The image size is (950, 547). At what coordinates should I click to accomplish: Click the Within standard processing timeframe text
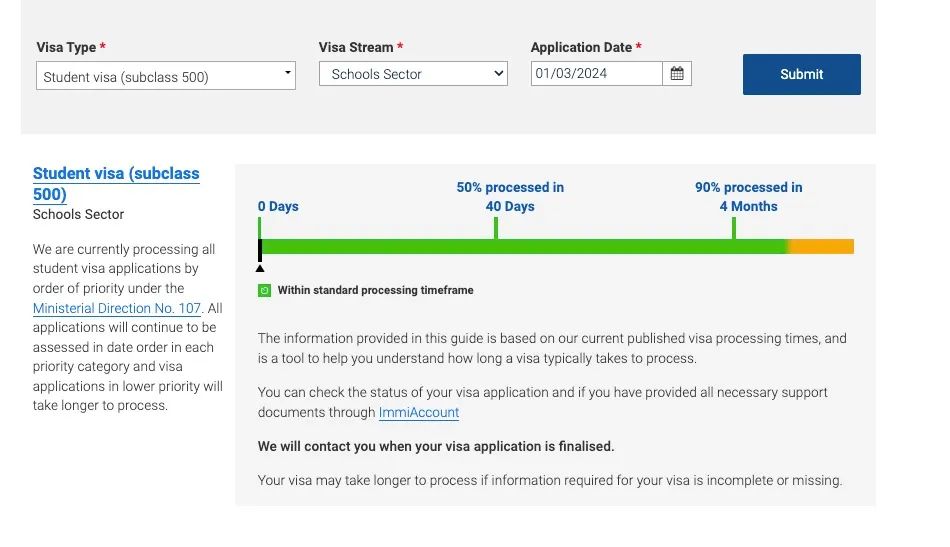376,290
